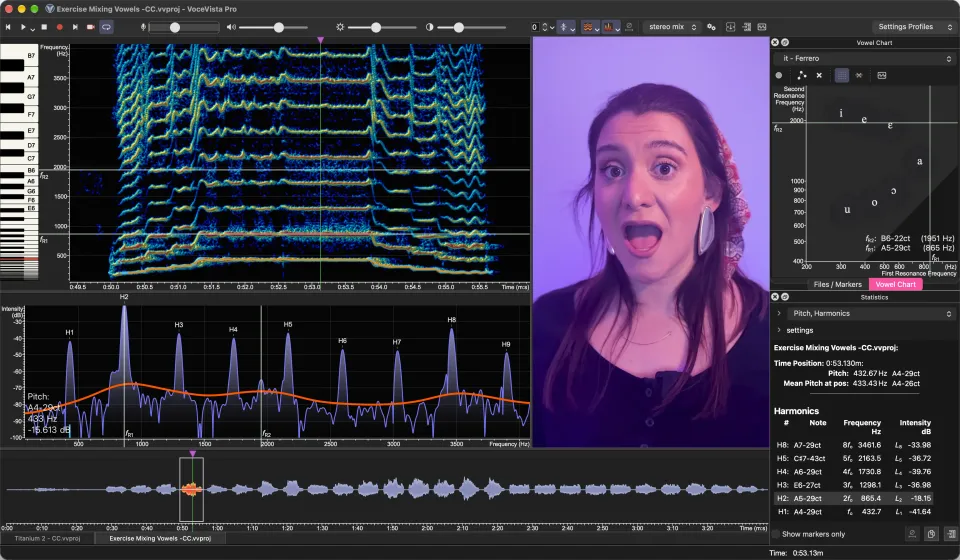
Task: Open spectrogram view options dropdown
Action: click(597, 28)
